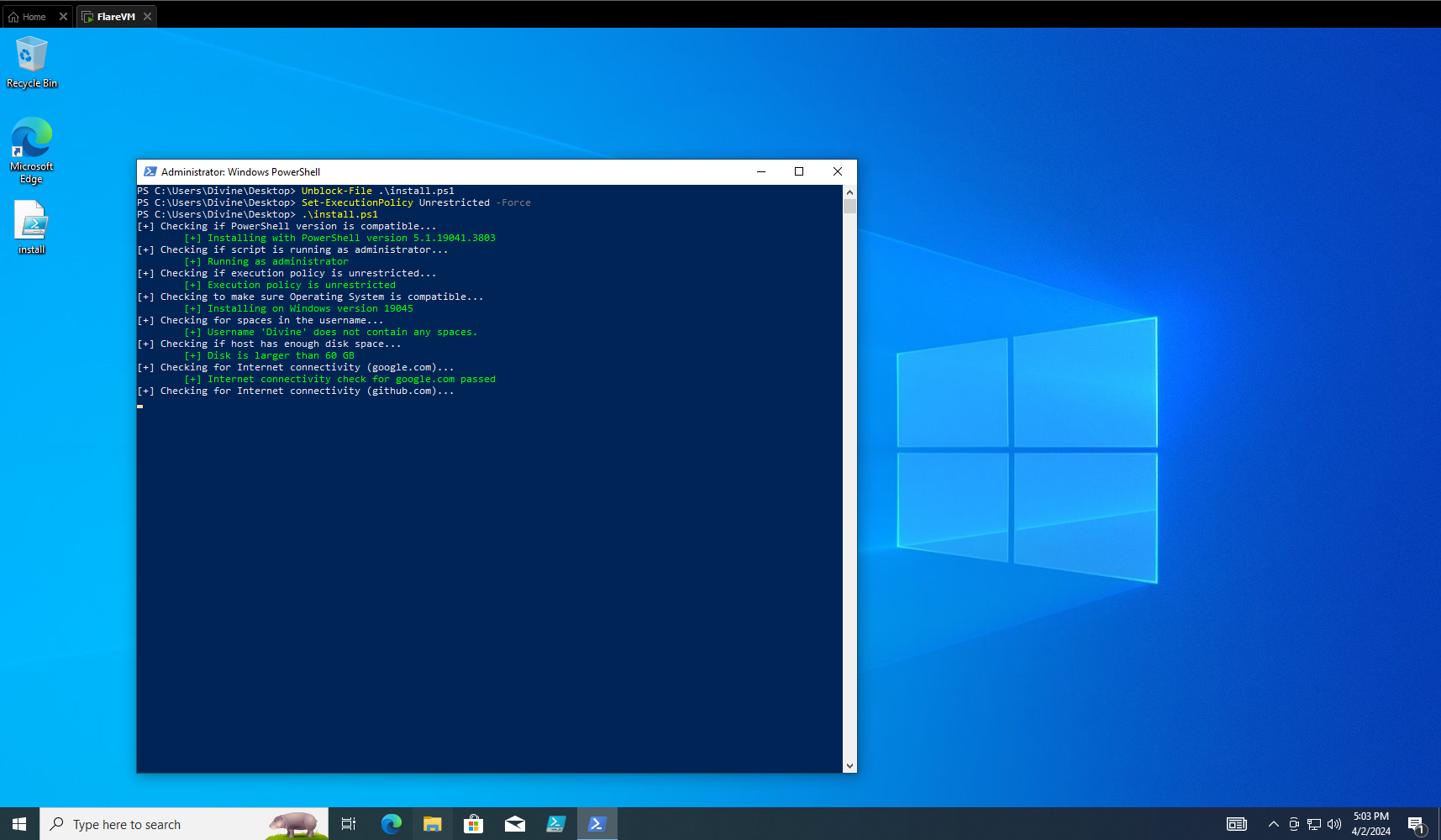Open the Recycle Bin desktop icon
1441x840 pixels.
coord(32,62)
